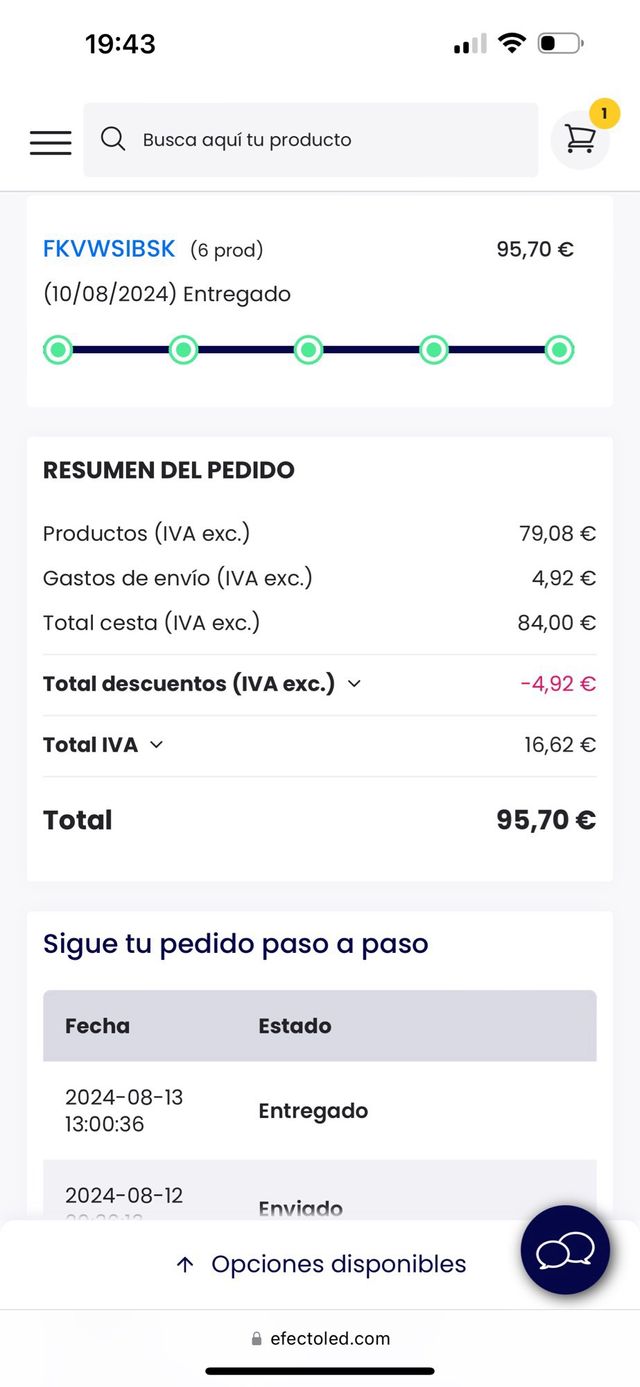Select the first order progress step dot
The image size is (640, 1387).
point(58,350)
